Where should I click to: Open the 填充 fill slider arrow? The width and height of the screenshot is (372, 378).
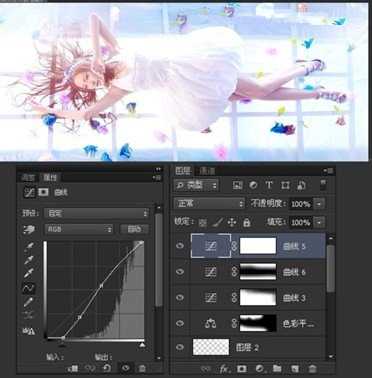coord(319,222)
